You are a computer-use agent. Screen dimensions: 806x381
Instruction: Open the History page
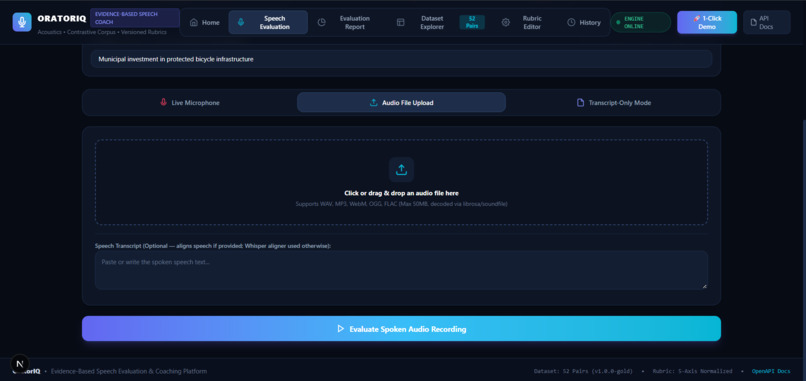coord(584,23)
